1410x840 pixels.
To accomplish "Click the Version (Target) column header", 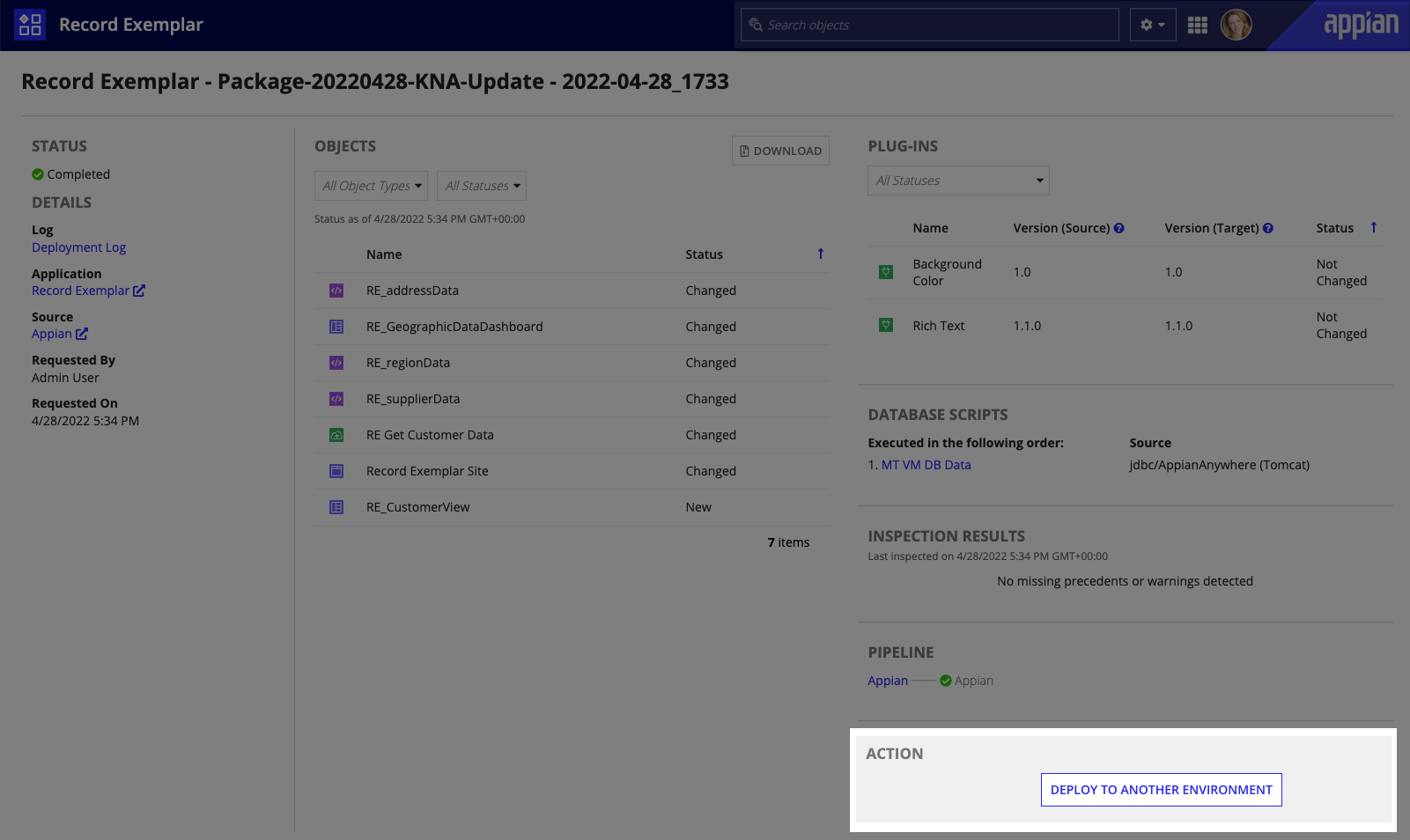I will [1212, 228].
